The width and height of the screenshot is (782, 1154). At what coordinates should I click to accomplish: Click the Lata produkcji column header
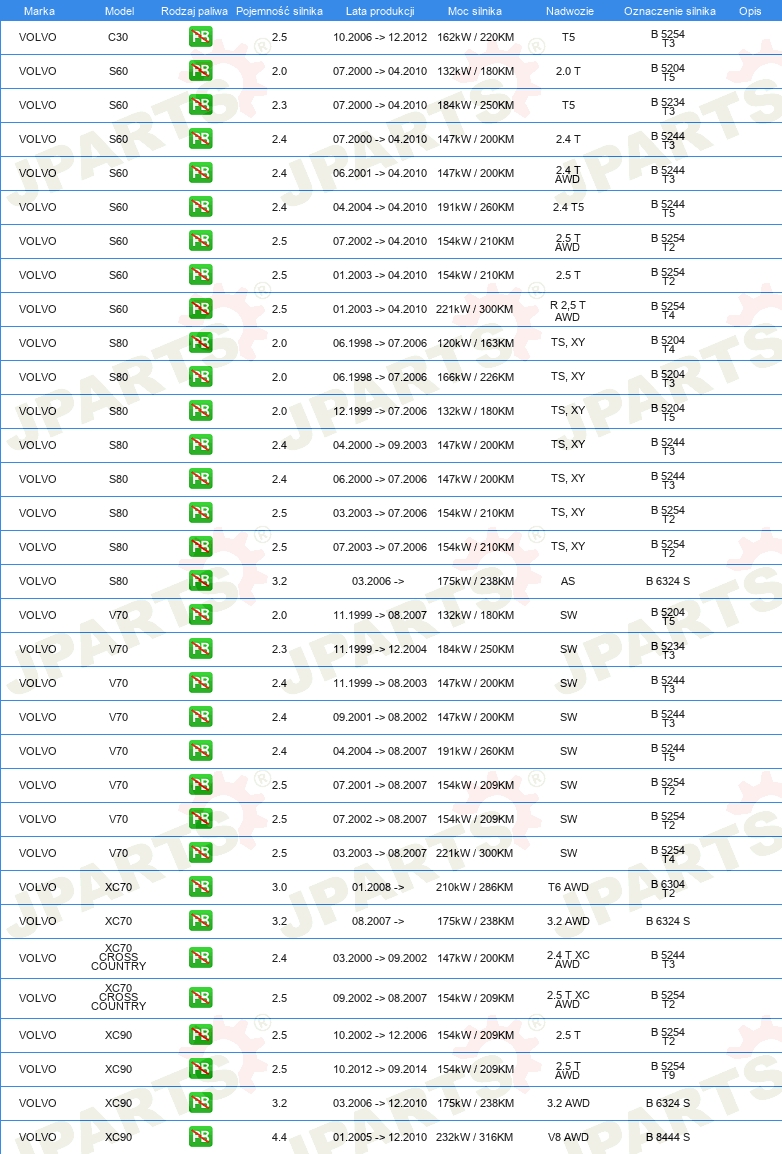380,11
